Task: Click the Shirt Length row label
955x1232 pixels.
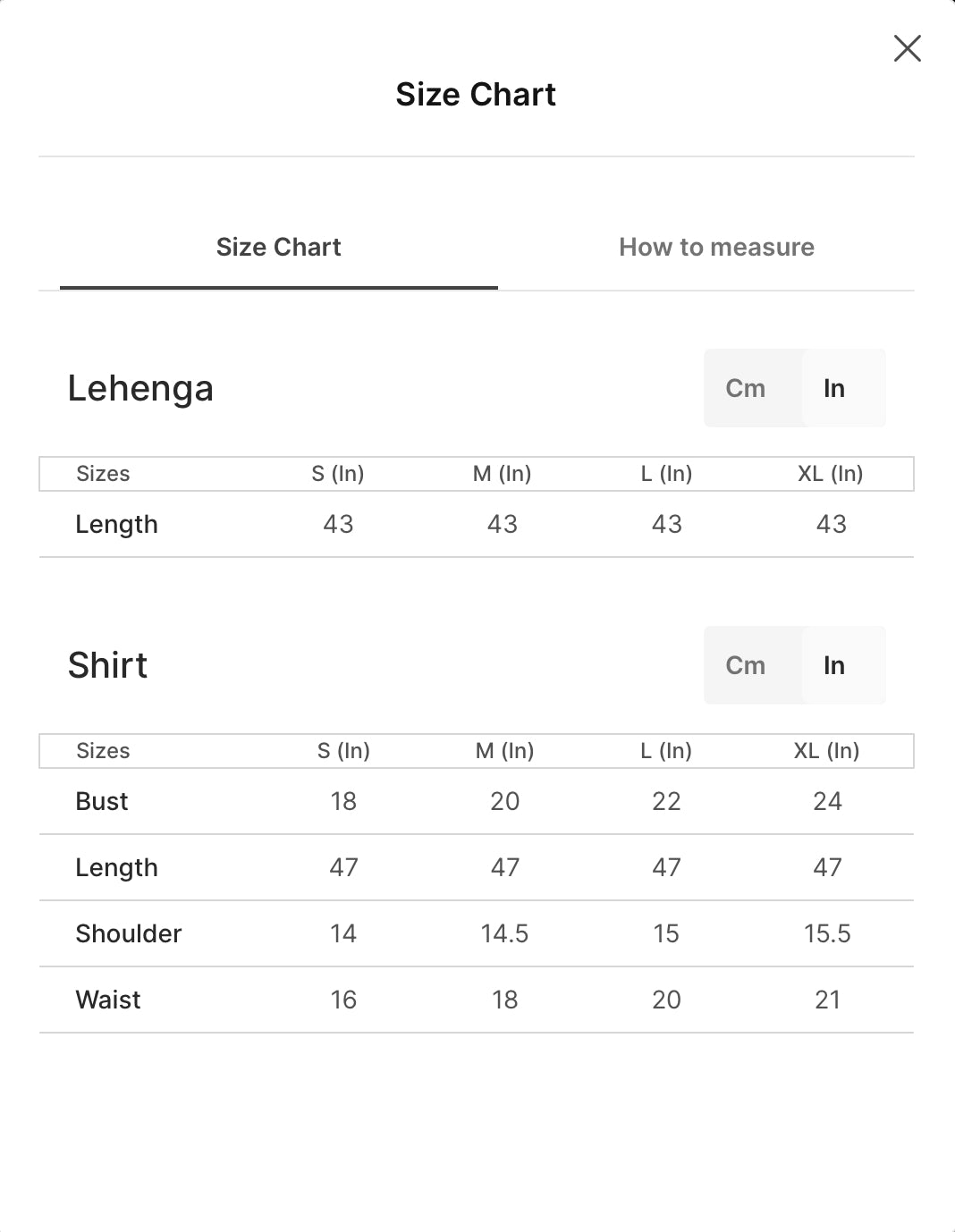Action: 116,868
